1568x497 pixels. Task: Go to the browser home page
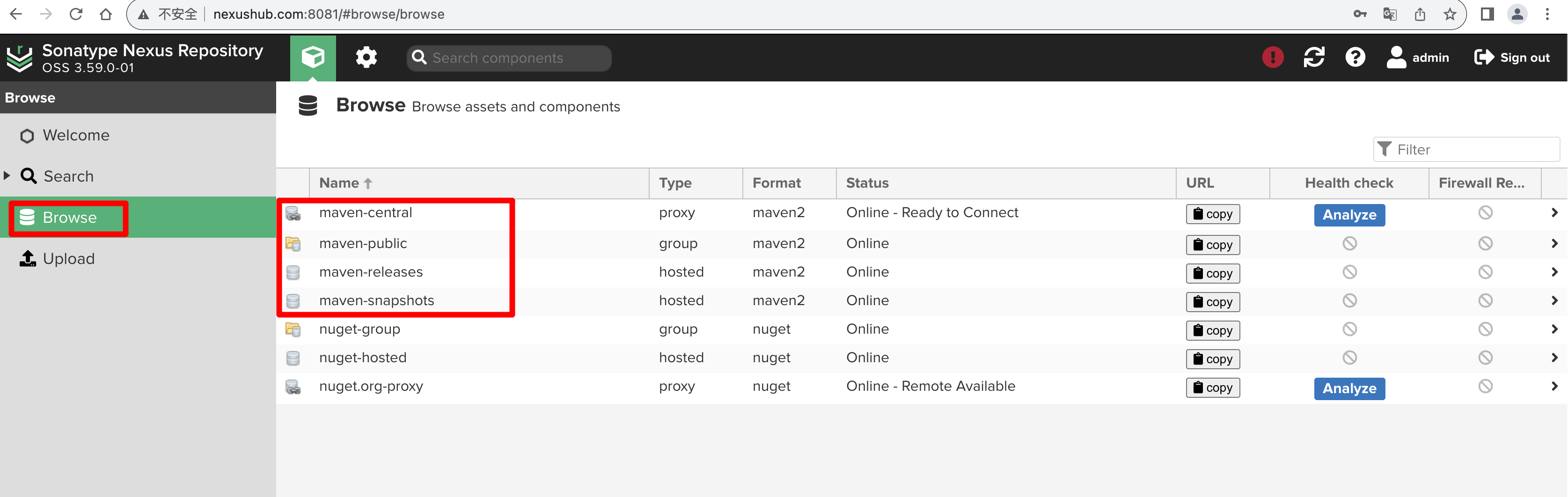point(106,14)
